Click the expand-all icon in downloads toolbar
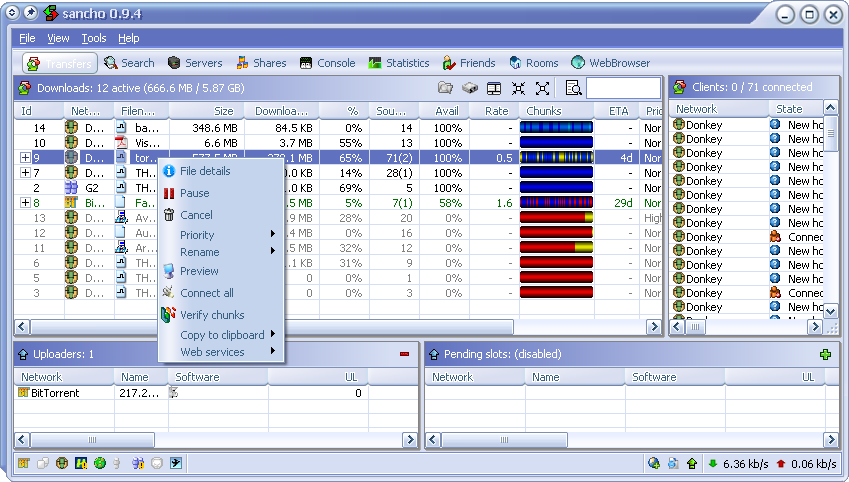Screen dimensions: 849x482 543,88
